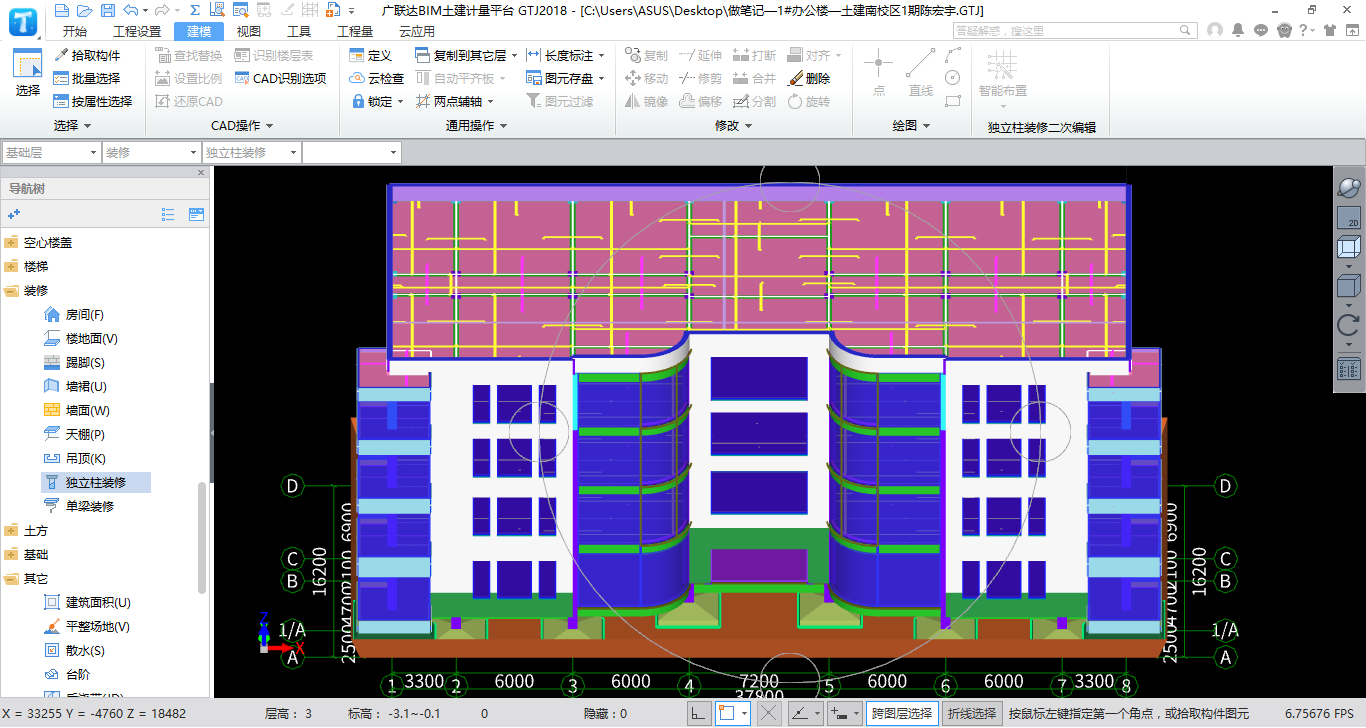Expand the 两点辅轴 dropdown
This screenshot has width=1366, height=728.
[x=490, y=102]
